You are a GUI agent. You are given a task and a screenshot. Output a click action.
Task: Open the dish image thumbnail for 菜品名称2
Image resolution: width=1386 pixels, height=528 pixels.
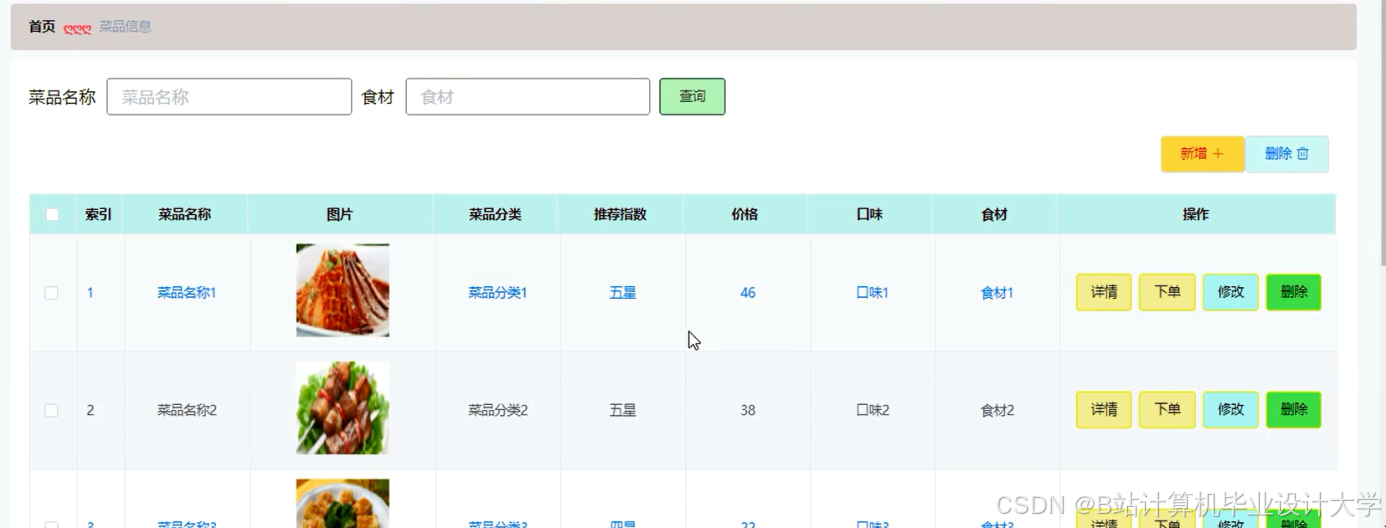(343, 408)
